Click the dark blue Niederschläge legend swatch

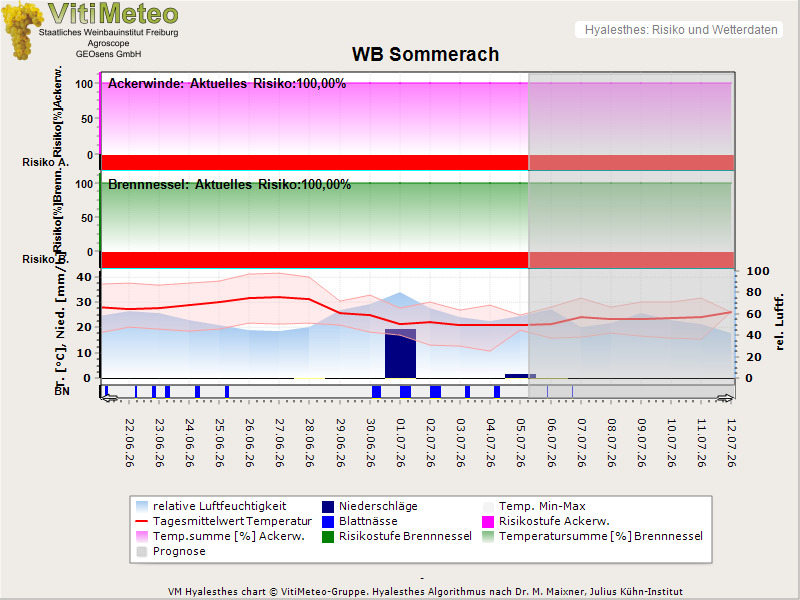[x=328, y=507]
